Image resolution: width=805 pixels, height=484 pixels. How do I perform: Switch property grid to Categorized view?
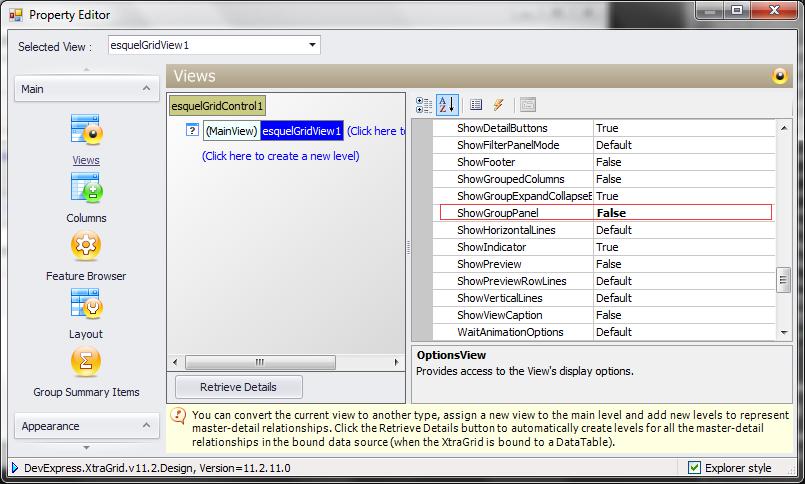(x=424, y=105)
